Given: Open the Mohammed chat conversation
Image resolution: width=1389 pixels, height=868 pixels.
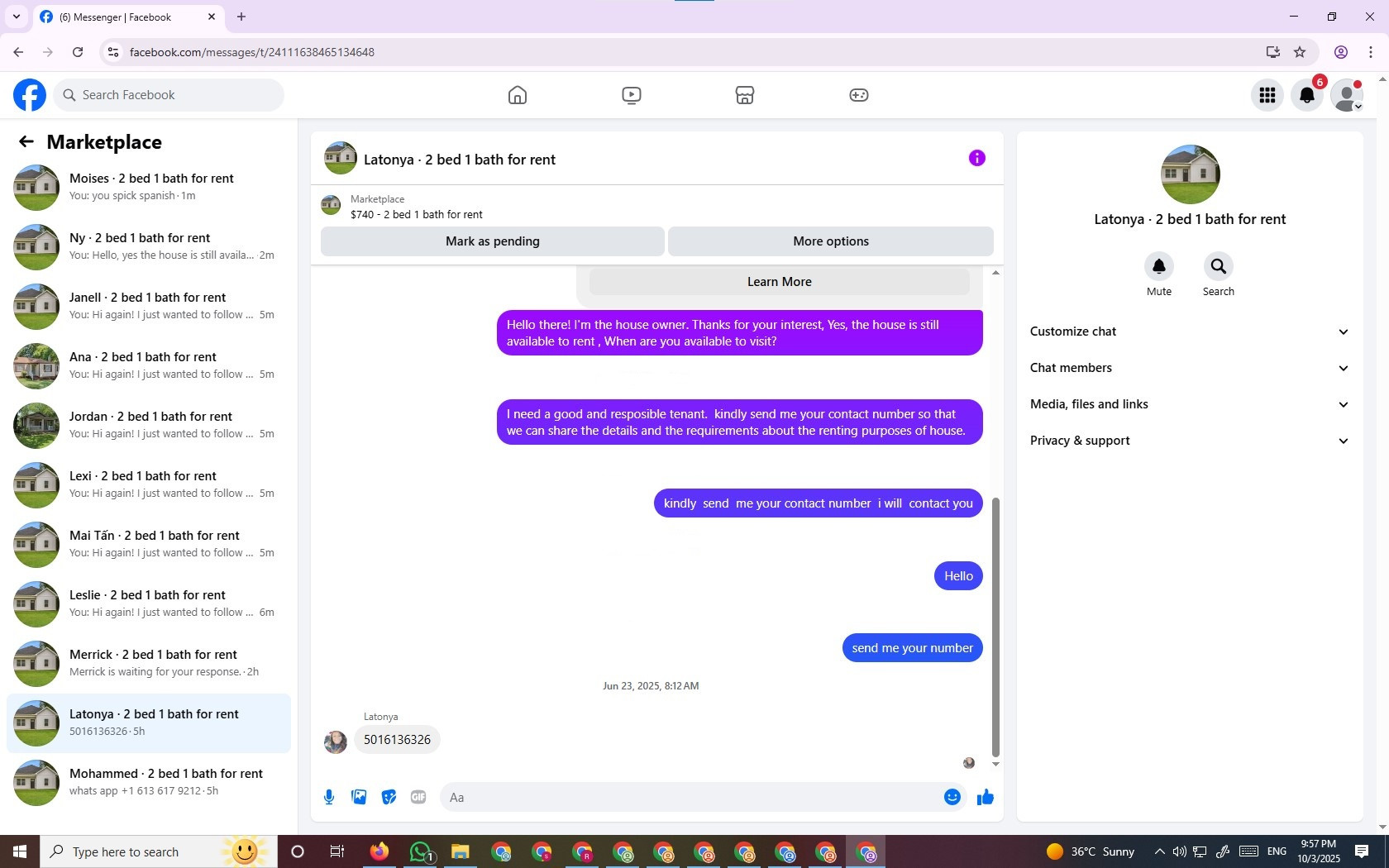Looking at the screenshot, I should point(149,783).
